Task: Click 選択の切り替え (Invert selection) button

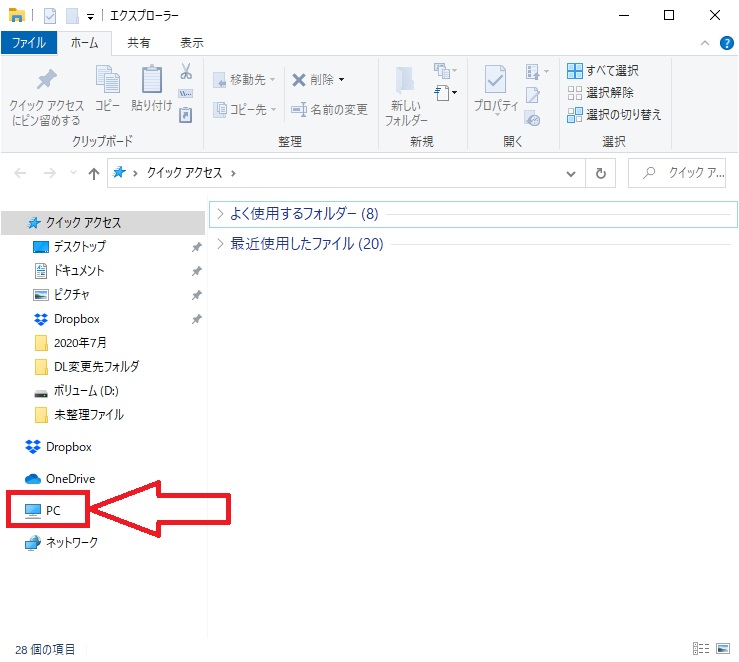Action: (x=614, y=114)
